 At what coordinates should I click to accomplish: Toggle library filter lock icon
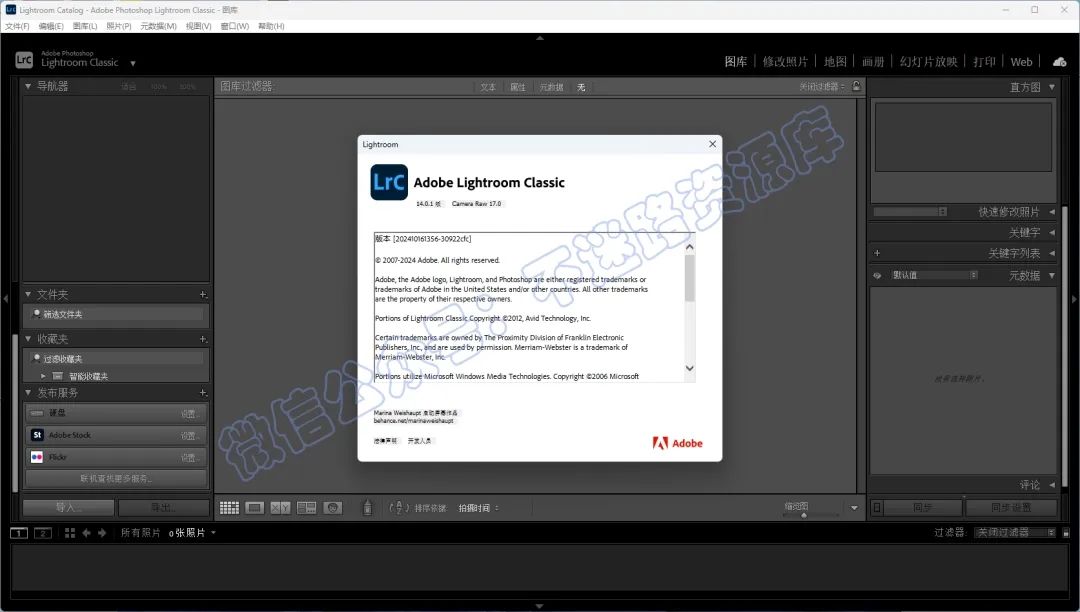(x=856, y=86)
